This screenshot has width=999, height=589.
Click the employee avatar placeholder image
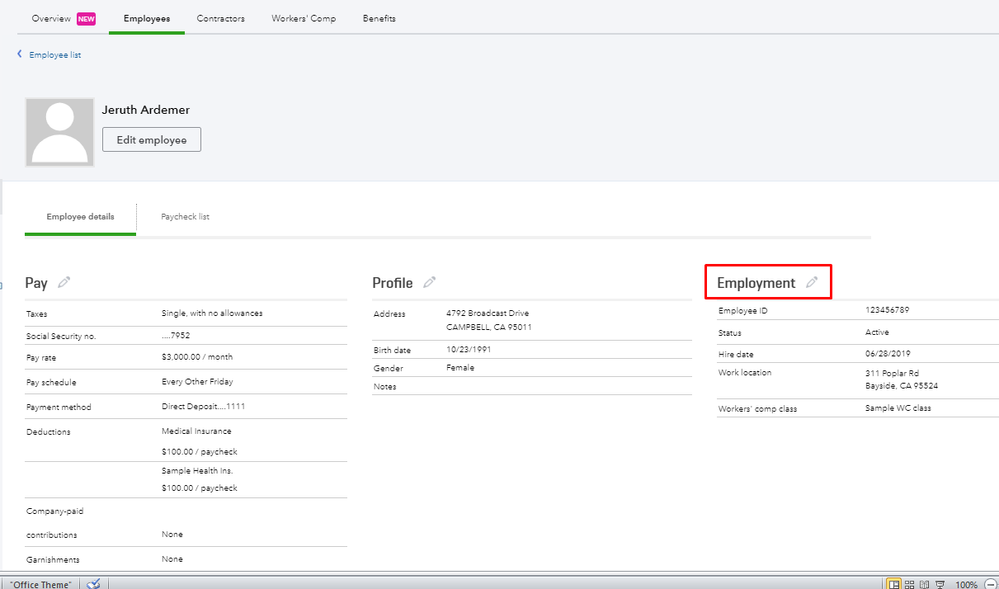pos(60,133)
